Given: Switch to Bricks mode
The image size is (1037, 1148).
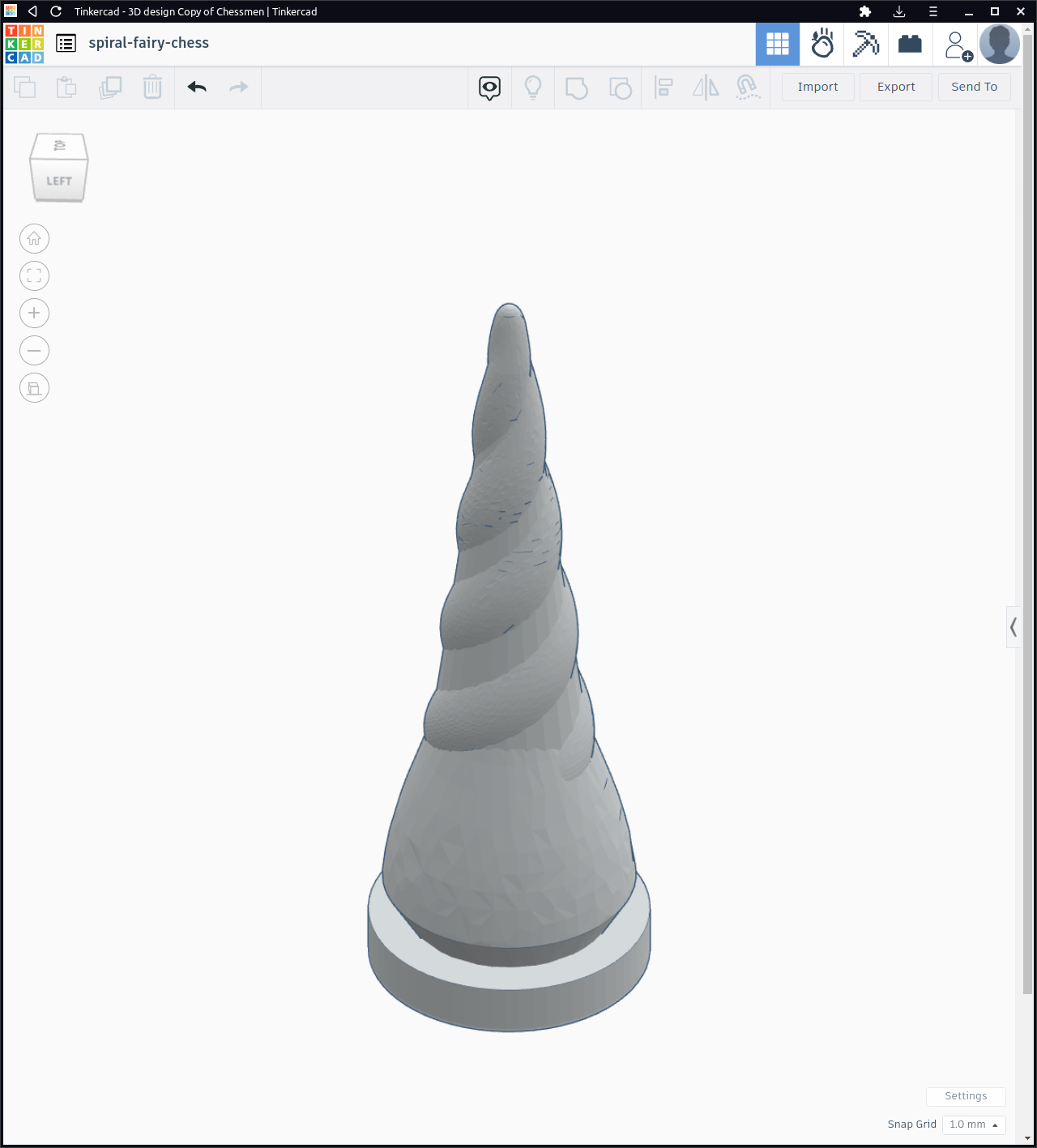Looking at the screenshot, I should click(x=910, y=44).
